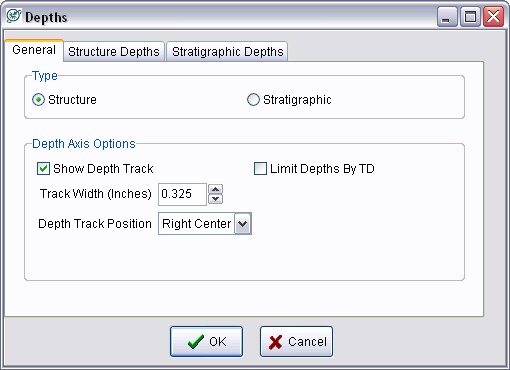The height and width of the screenshot is (370, 510).
Task: Dismiss the dialog with Cancel button
Action: point(296,342)
